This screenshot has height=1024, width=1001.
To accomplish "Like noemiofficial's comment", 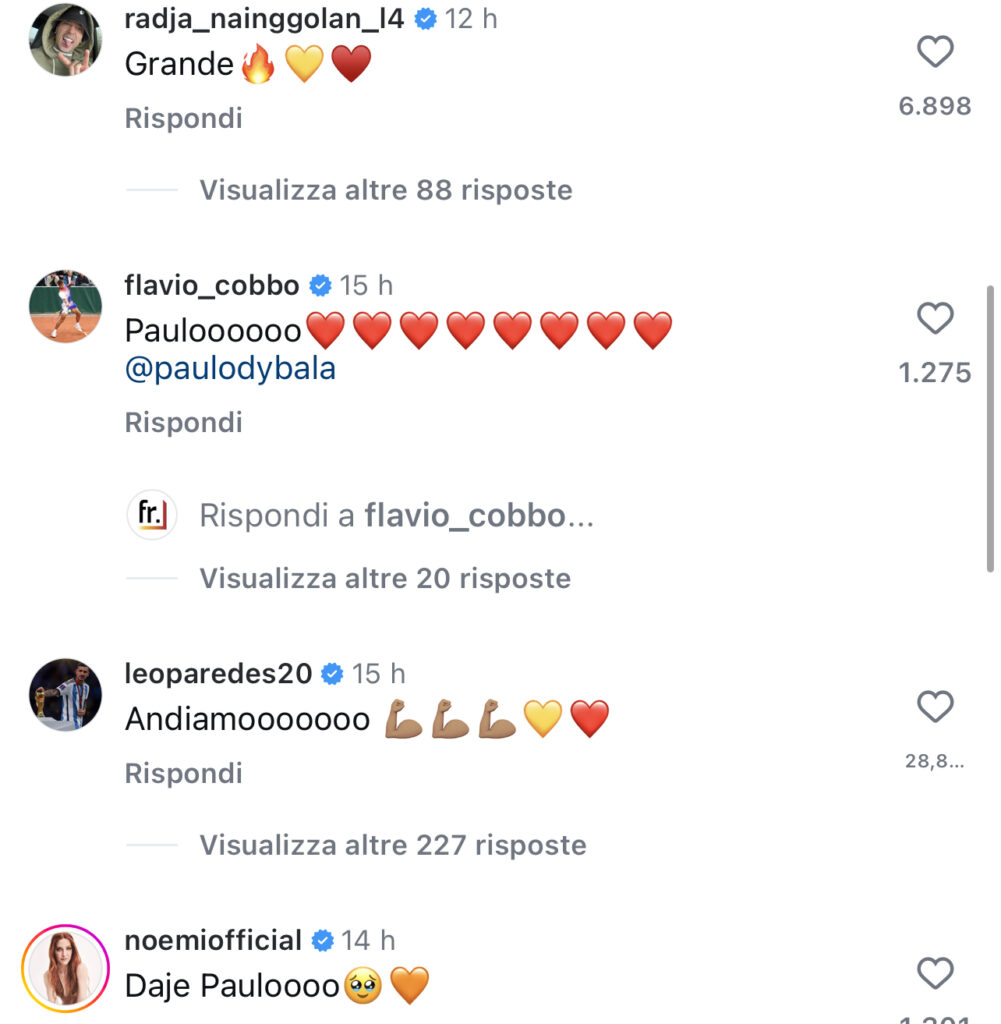I will tap(935, 973).
